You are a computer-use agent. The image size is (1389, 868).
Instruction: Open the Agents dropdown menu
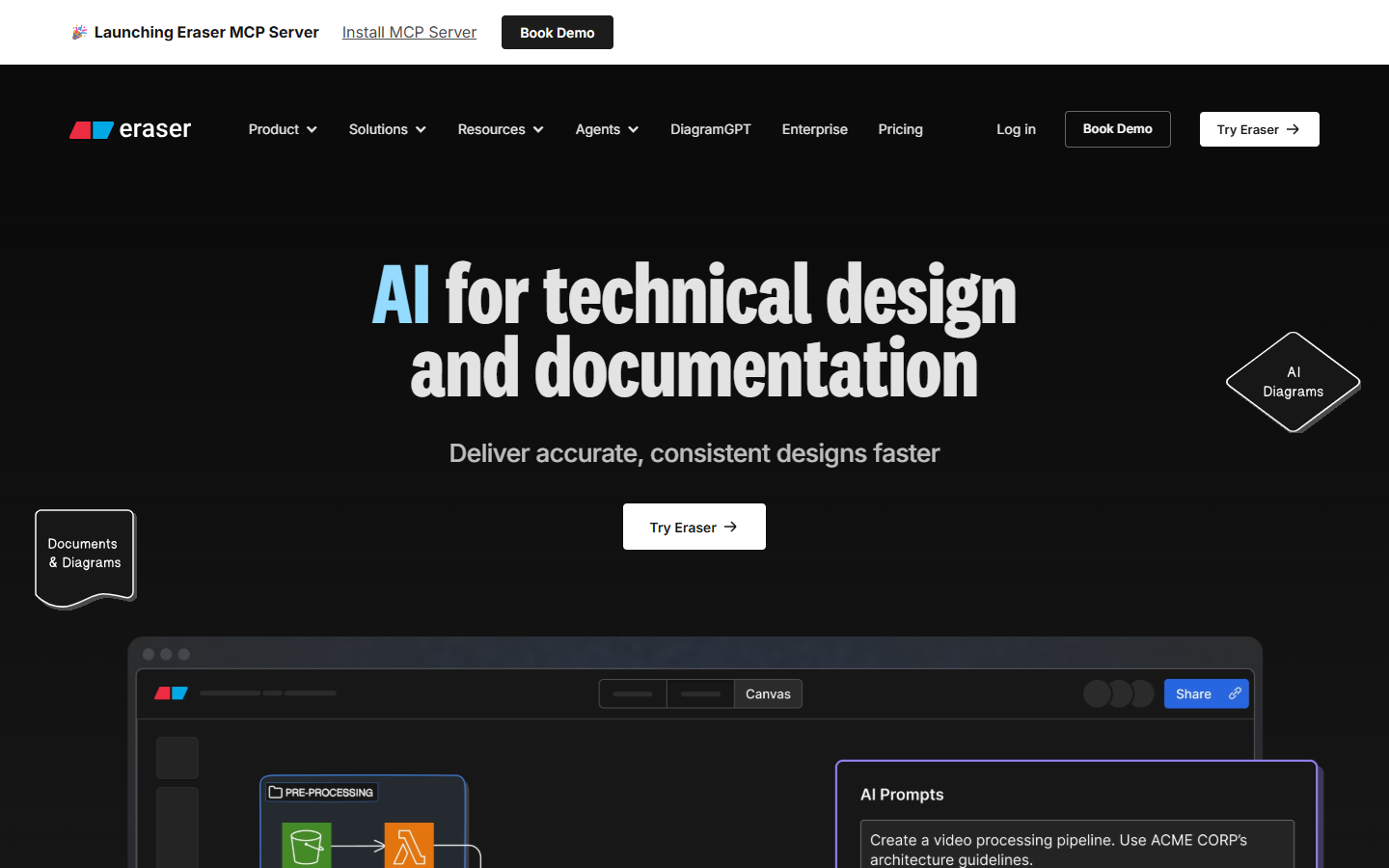click(607, 129)
